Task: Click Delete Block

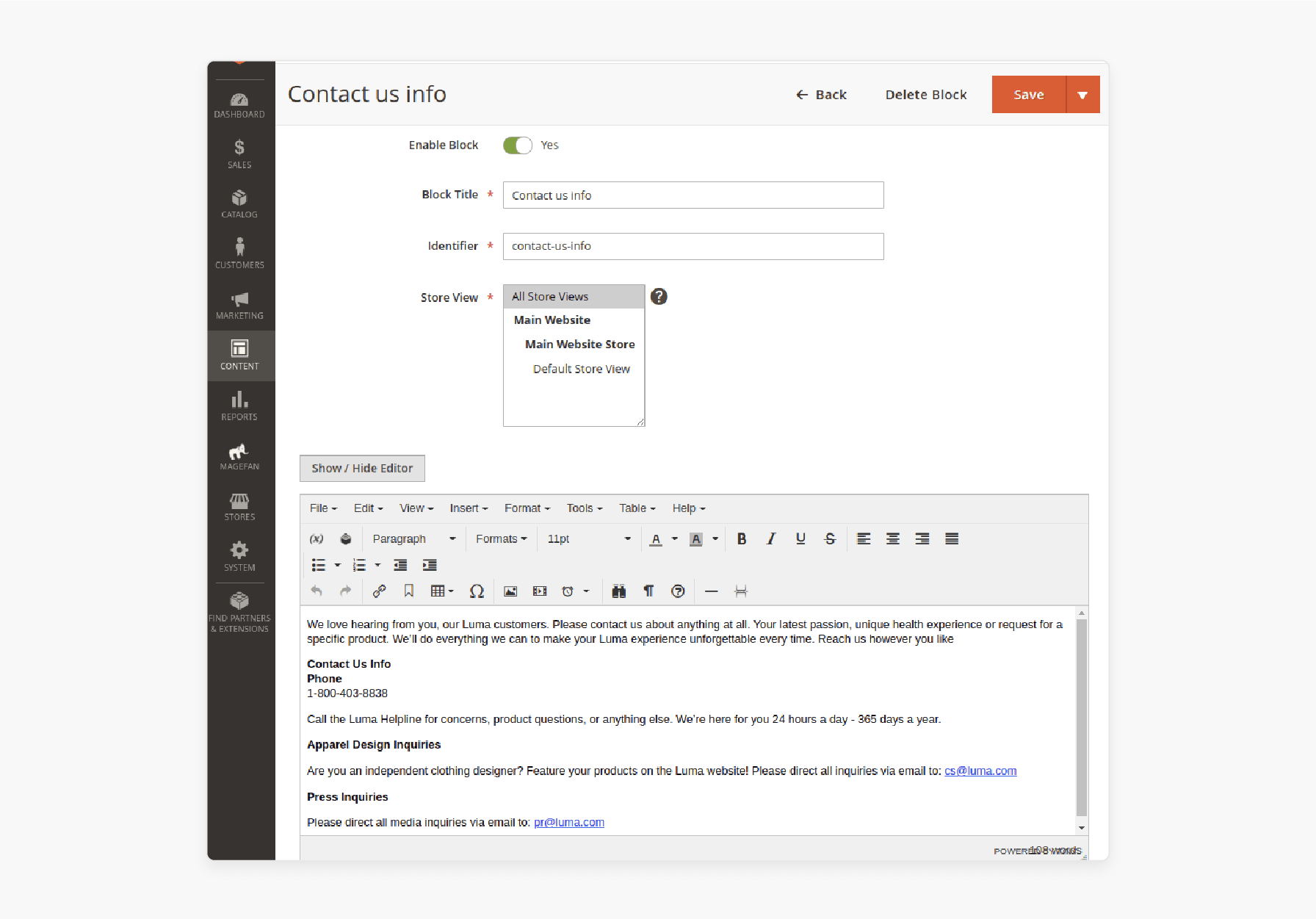Action: tap(926, 95)
